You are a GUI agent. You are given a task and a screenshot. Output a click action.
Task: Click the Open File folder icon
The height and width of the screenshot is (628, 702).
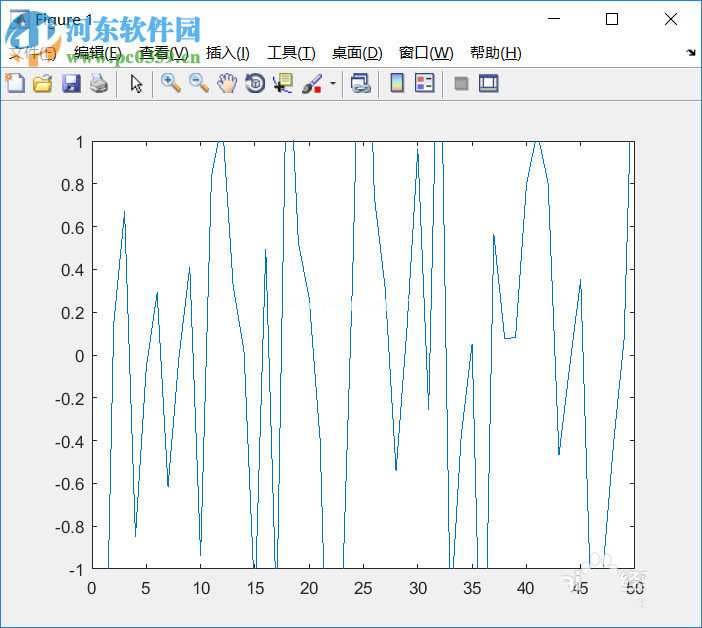42,84
